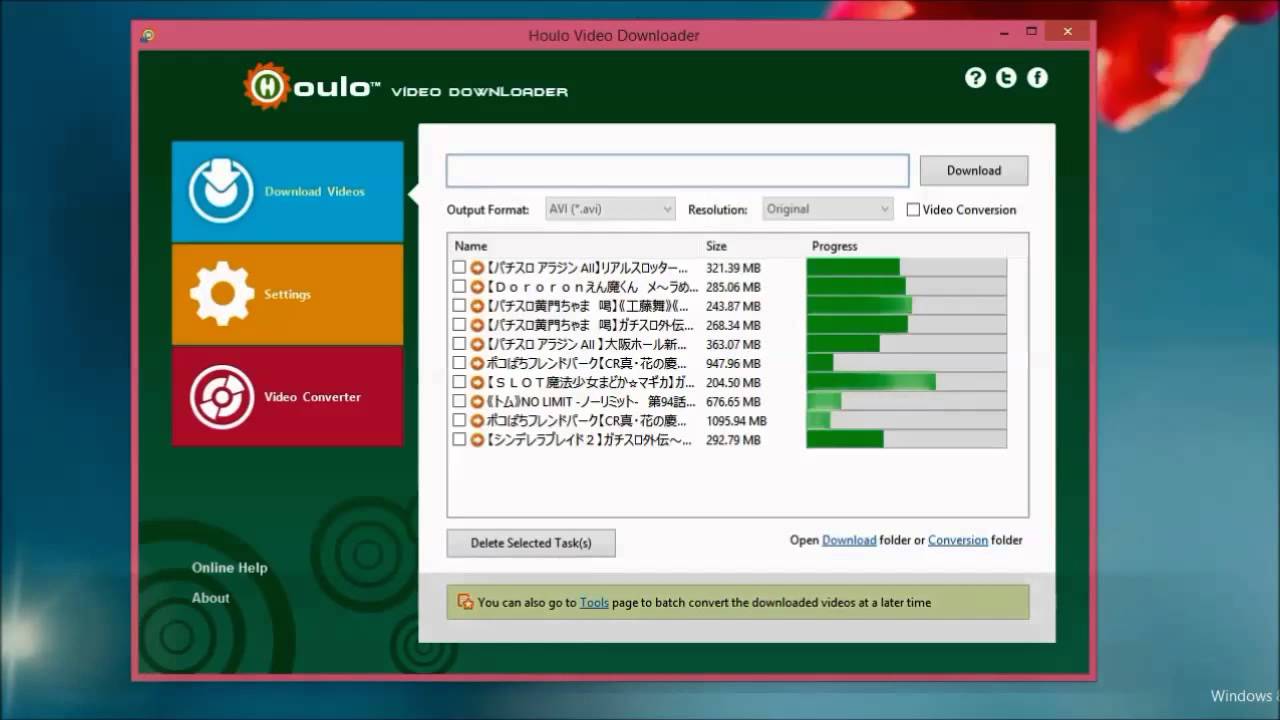Select the 'Dororon' video row name

(591, 287)
